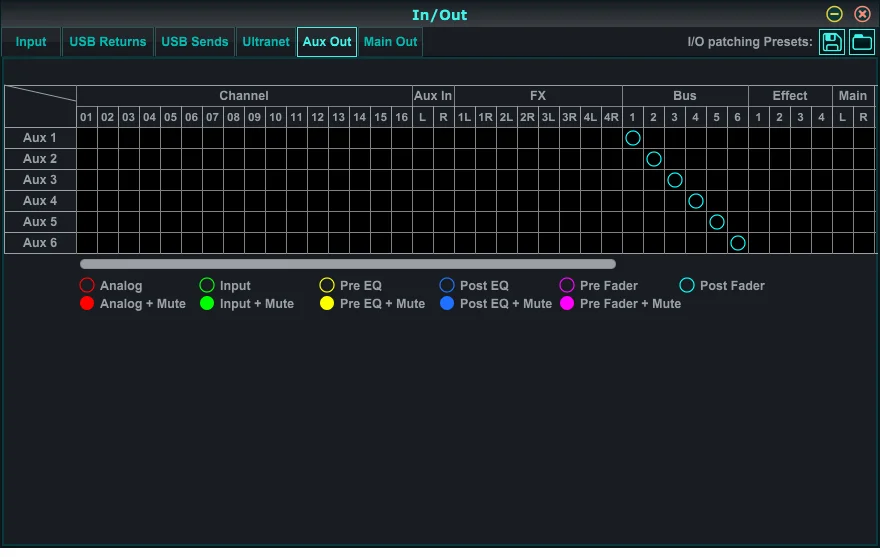880x557 pixels.
Task: Click the filled blue Post EQ + Mute circle
Action: click(x=447, y=304)
